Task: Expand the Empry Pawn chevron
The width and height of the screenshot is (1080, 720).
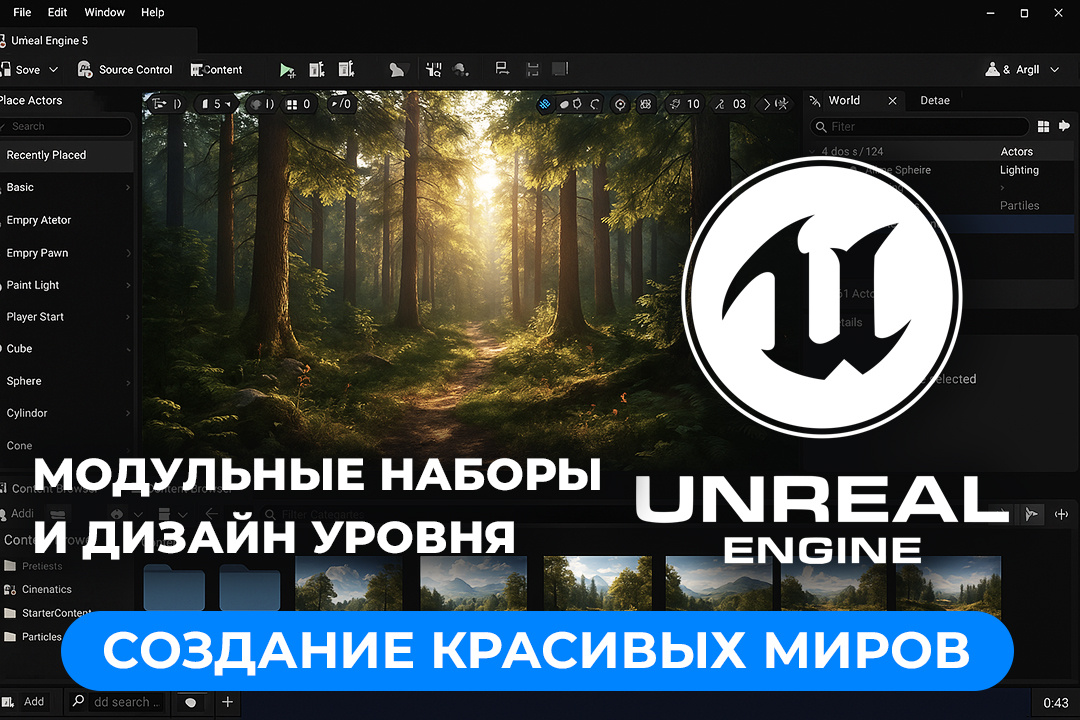Action: click(128, 254)
